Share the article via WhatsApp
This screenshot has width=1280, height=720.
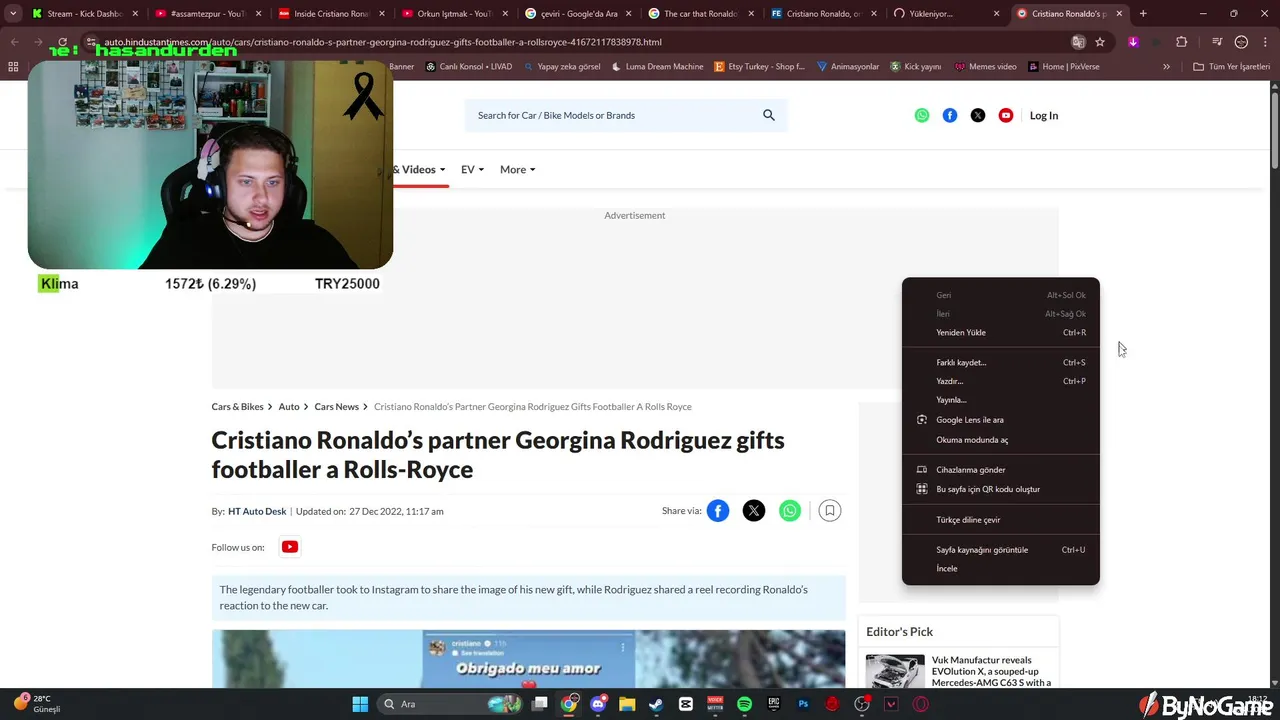790,511
